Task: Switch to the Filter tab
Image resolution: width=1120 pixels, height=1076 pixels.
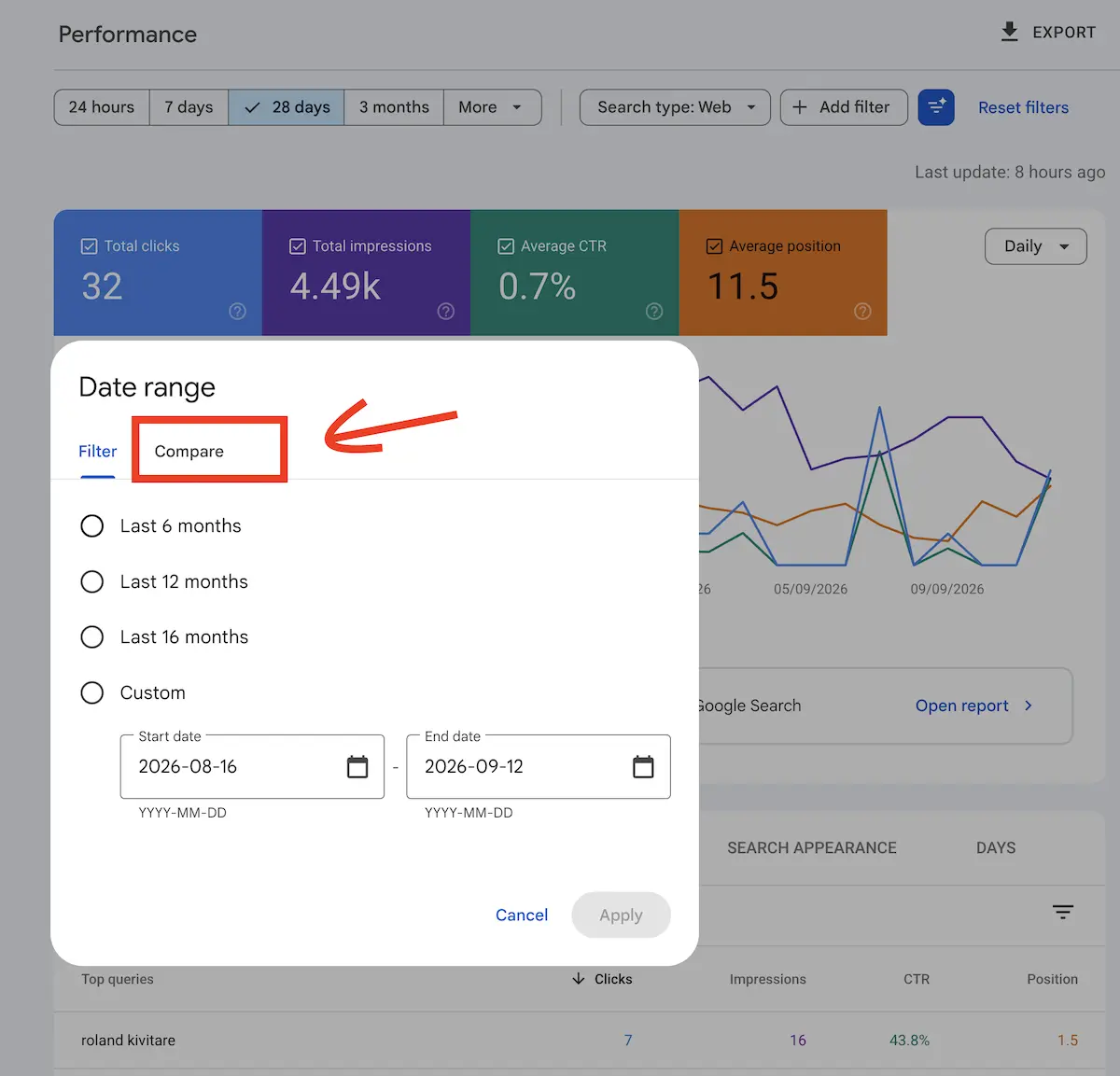Action: (98, 452)
